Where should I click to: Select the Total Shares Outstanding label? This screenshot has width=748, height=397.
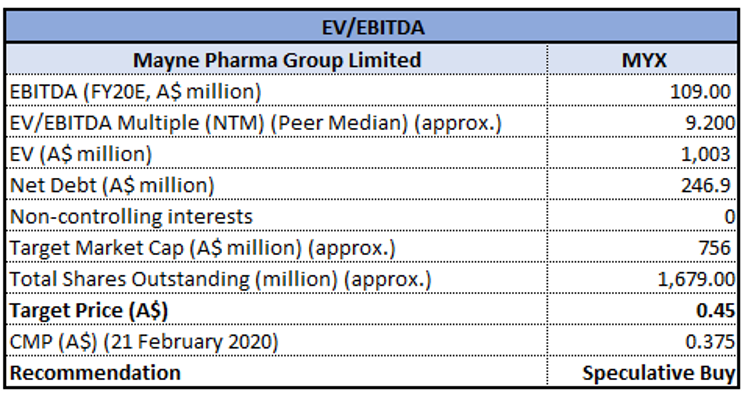(220, 279)
